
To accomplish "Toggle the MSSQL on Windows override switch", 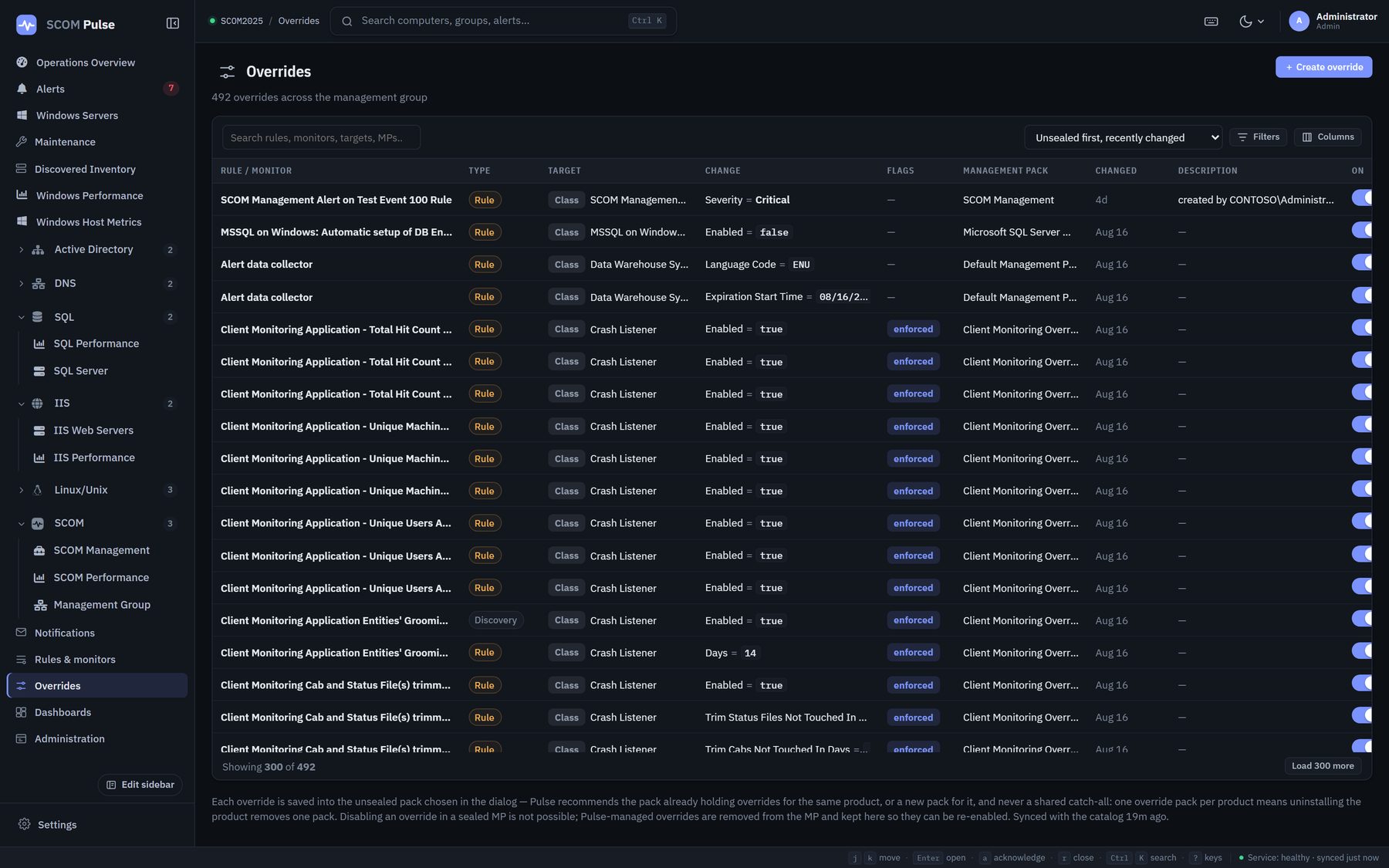I will 1362,231.
